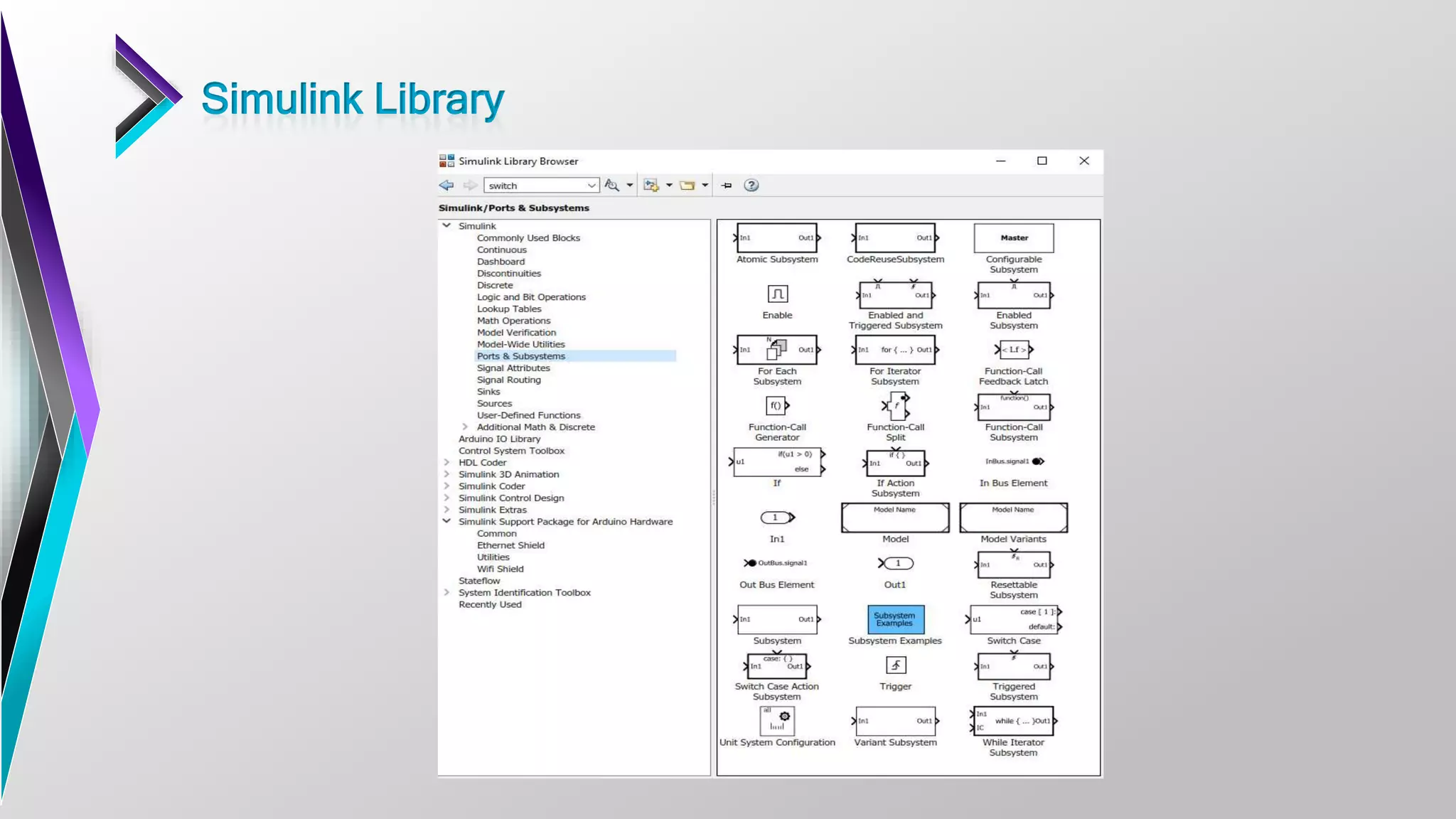
Task: Click the new model icon
Action: pyautogui.click(x=651, y=186)
